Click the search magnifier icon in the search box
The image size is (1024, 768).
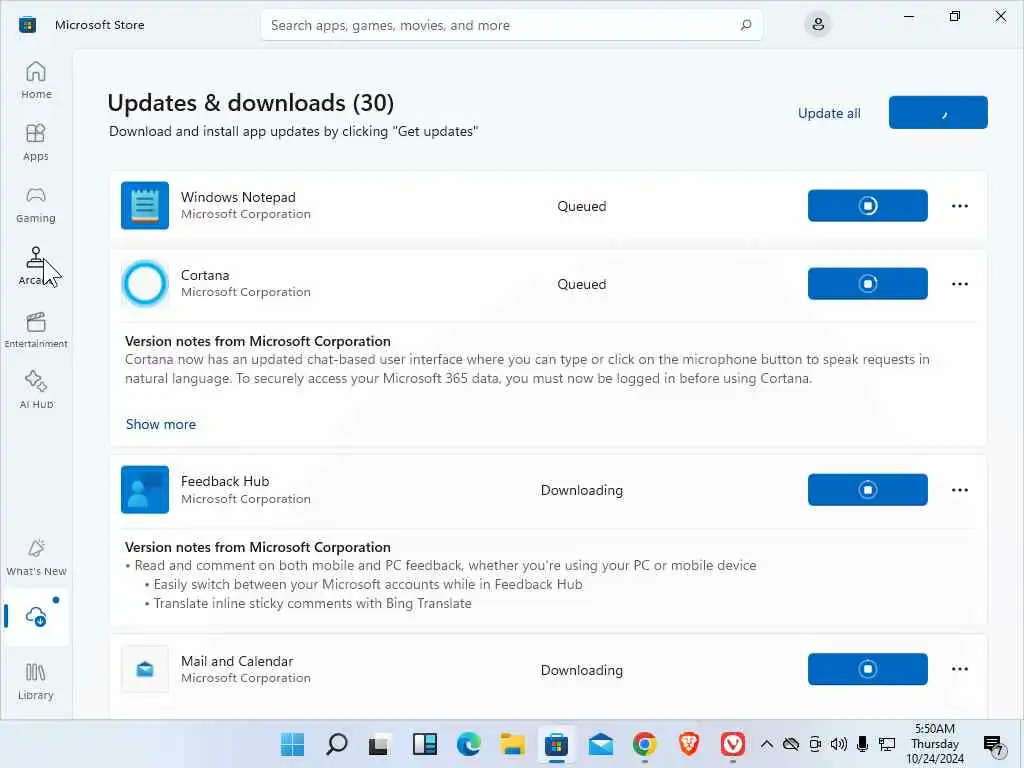[x=746, y=25]
